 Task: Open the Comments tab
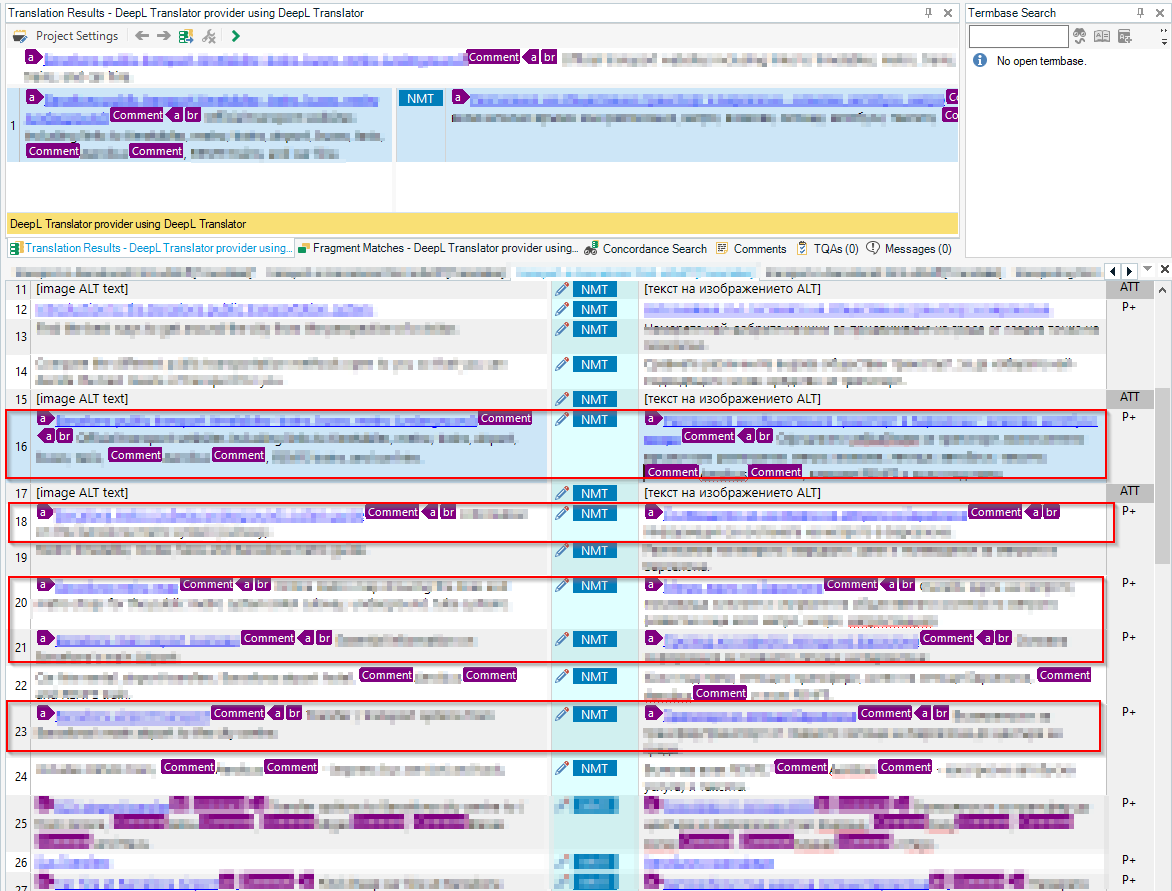(751, 248)
